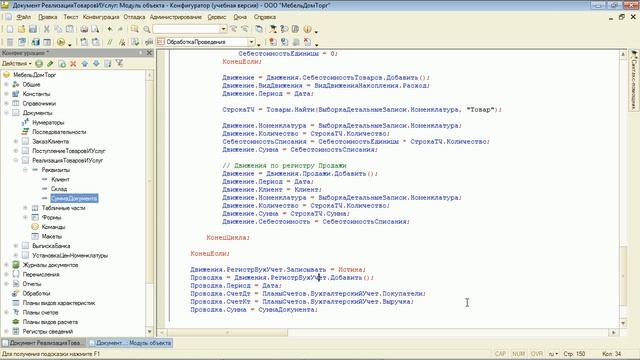640x360 pixels.
Task: Expand the Общие tree node
Action: (x=7, y=84)
